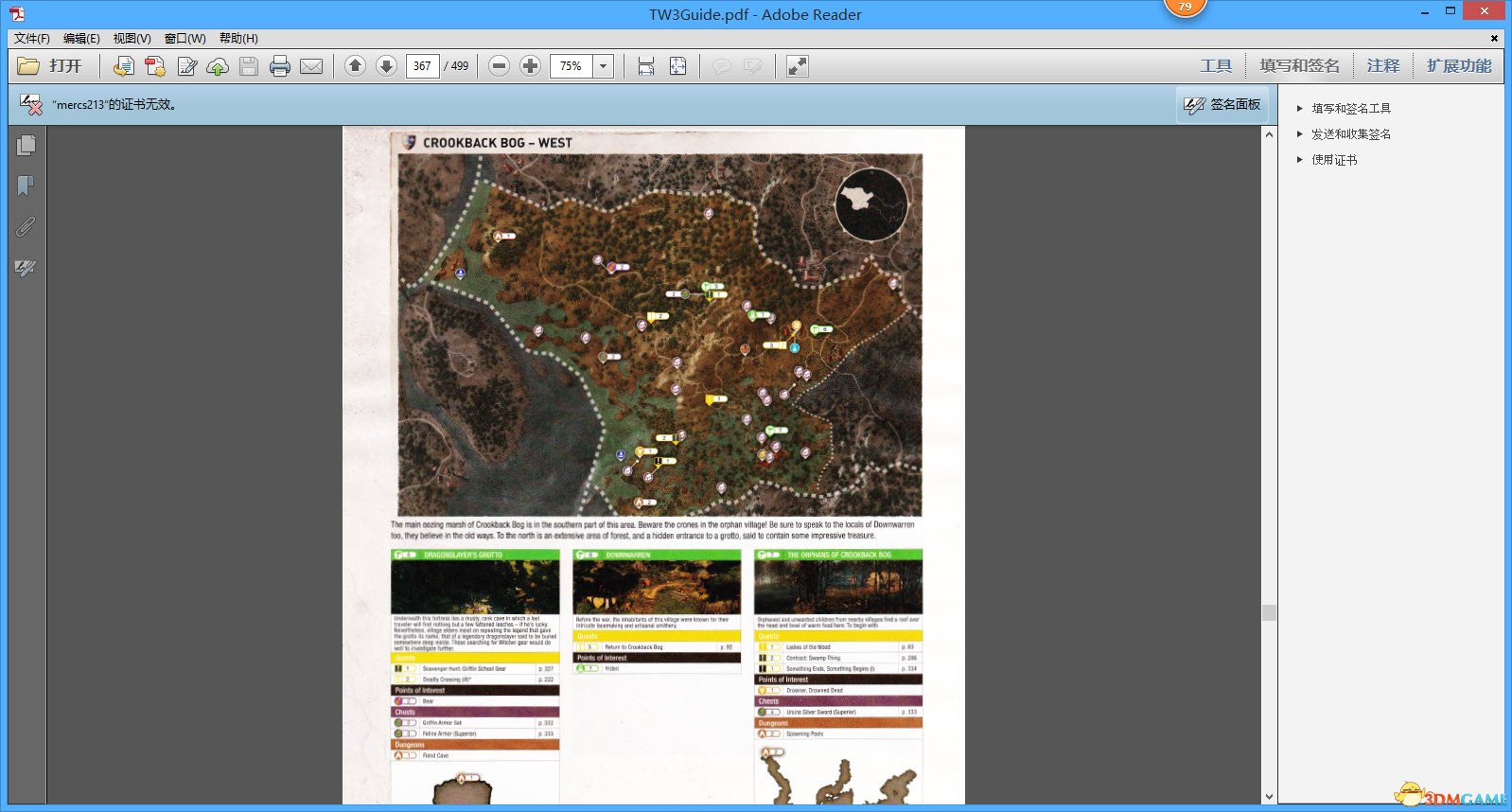Click the Adobe Reader title bar icon

(x=17, y=14)
